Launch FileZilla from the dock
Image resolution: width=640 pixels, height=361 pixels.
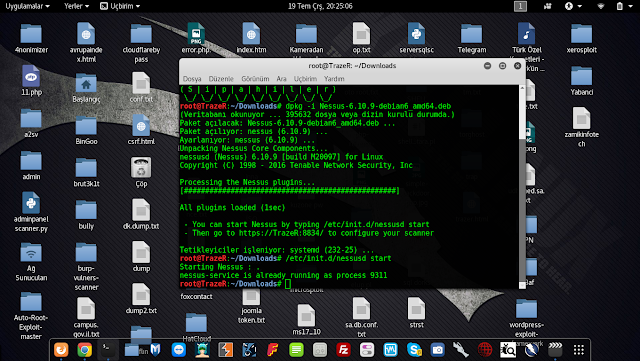click(x=344, y=350)
